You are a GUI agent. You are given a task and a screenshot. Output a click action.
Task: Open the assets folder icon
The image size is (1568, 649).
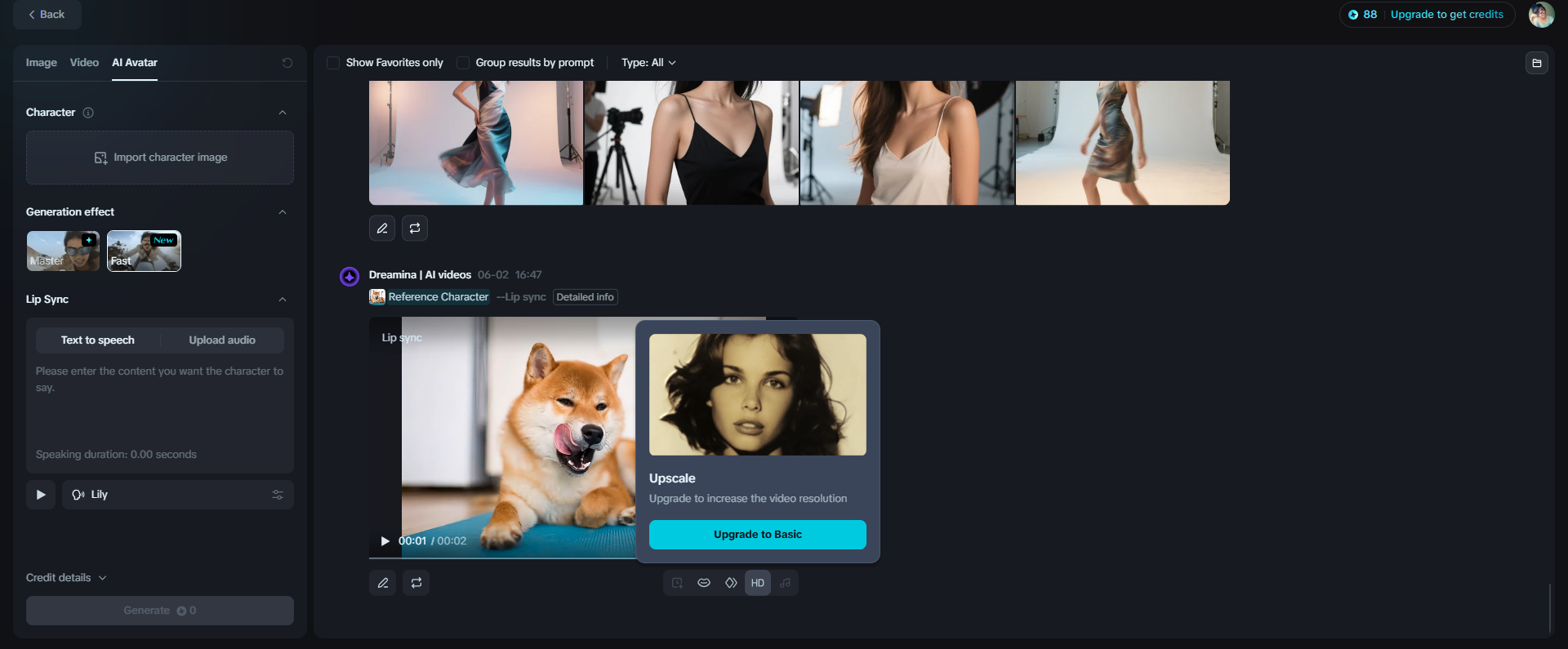pyautogui.click(x=1537, y=63)
